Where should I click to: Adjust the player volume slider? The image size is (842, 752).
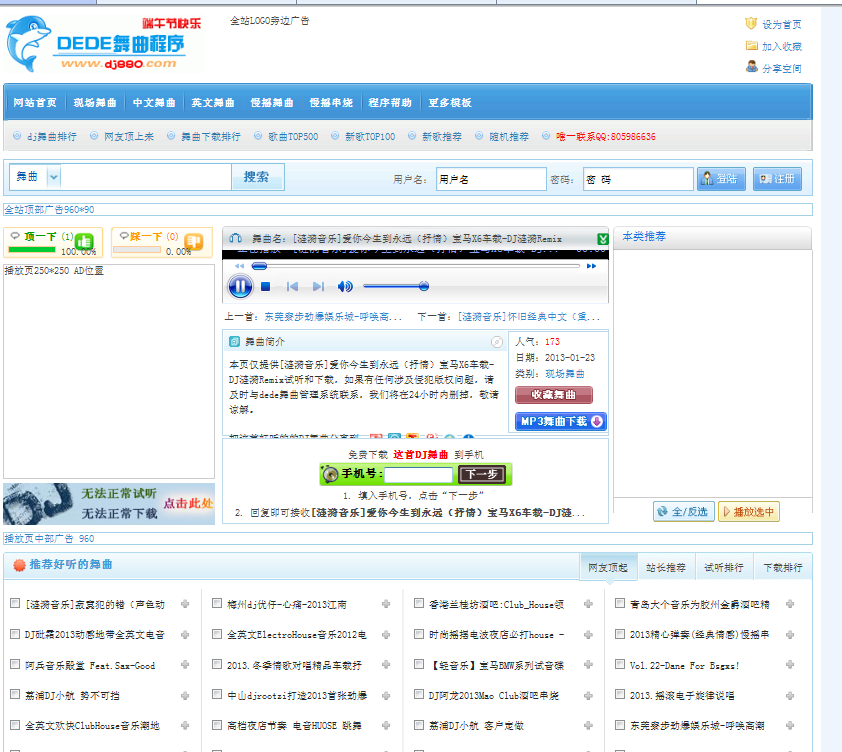tap(423, 287)
